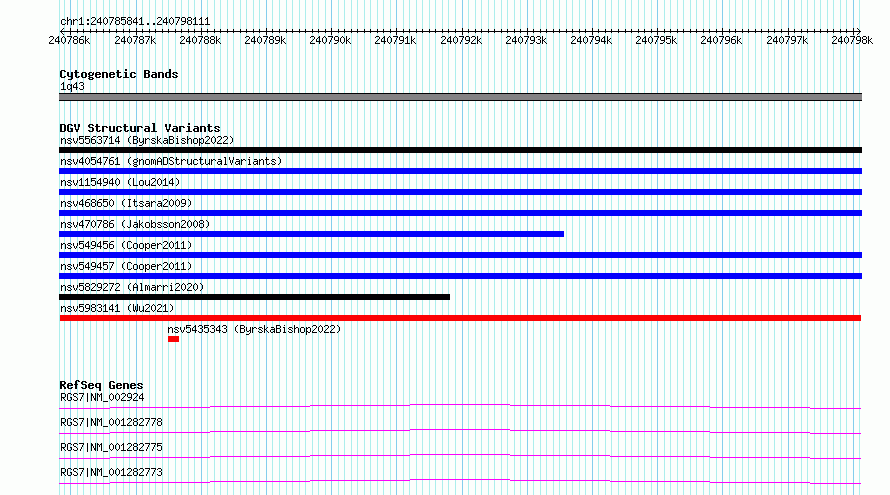Viewport: 890px width, 495px height.
Task: Click the 240788k ruler tick label
Action: click(x=200, y=40)
